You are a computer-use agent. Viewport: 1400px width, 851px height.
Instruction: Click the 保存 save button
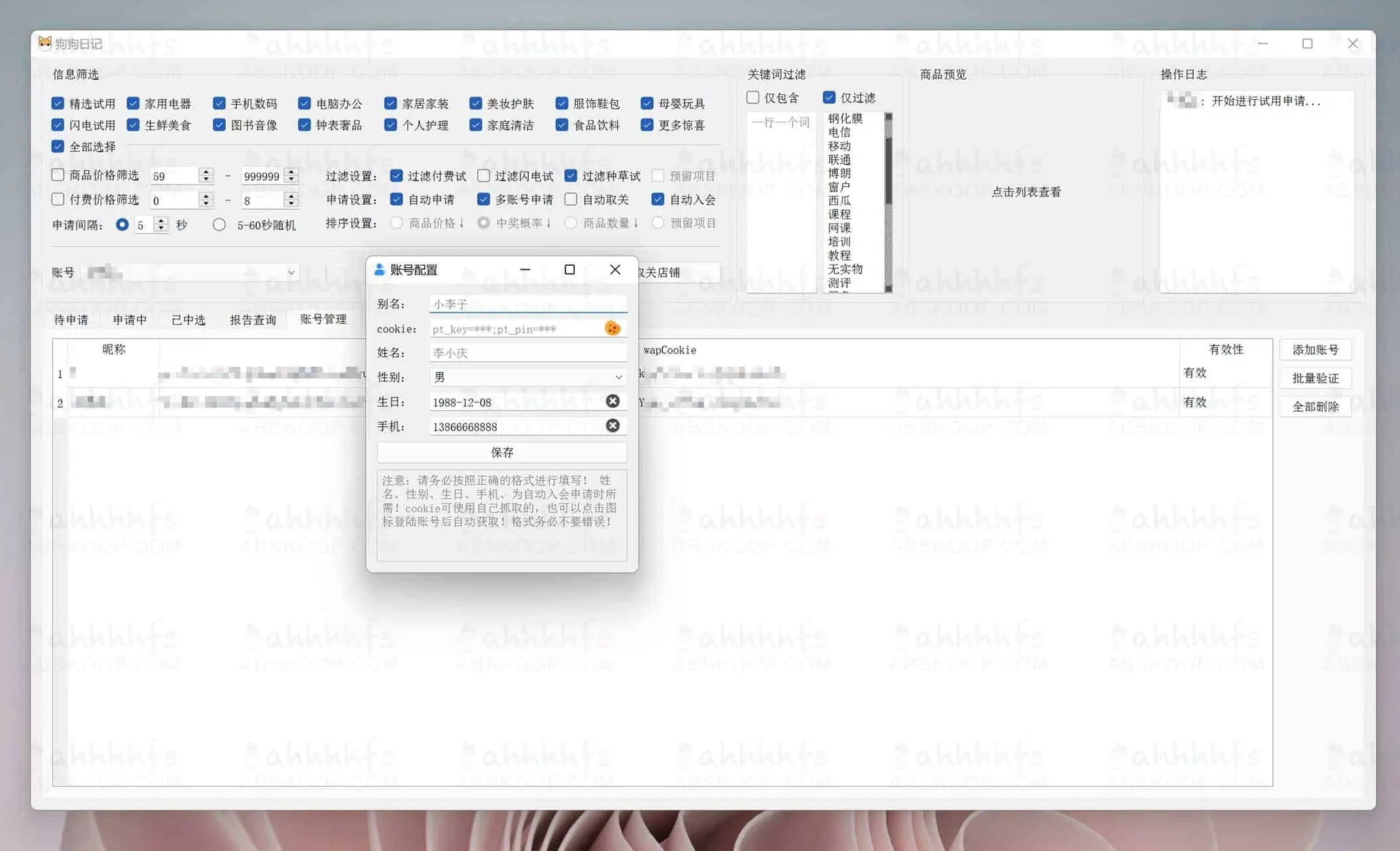[x=501, y=452]
